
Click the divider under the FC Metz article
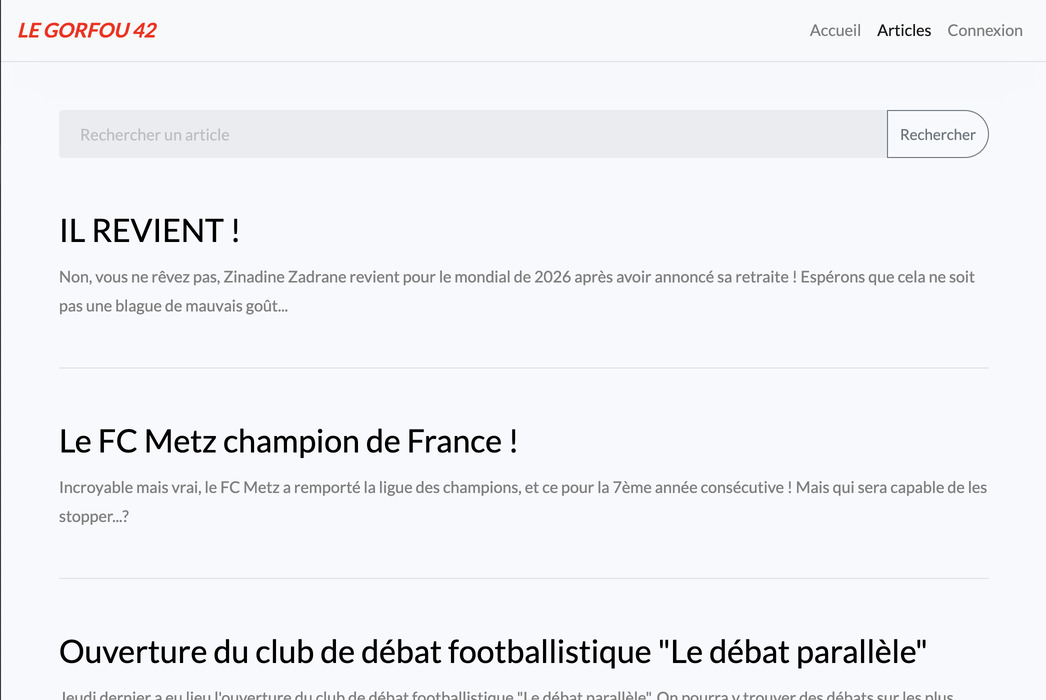522,578
